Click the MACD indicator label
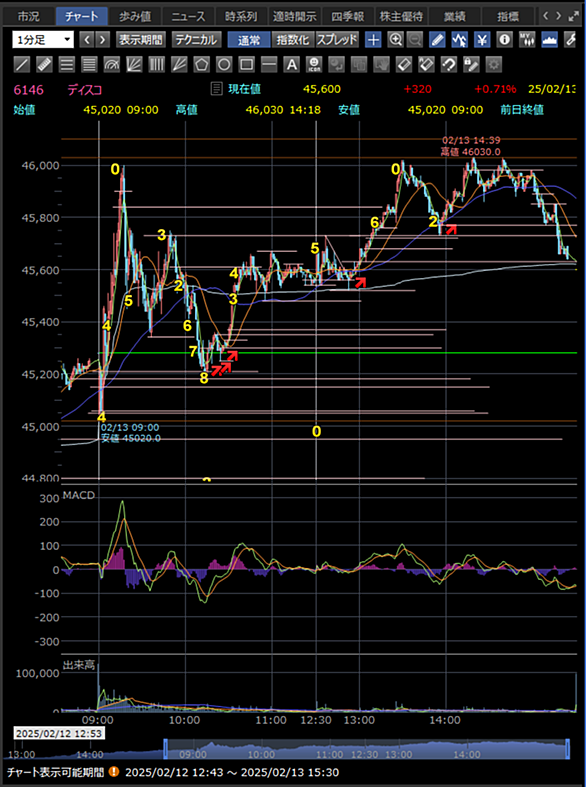 (x=78, y=496)
